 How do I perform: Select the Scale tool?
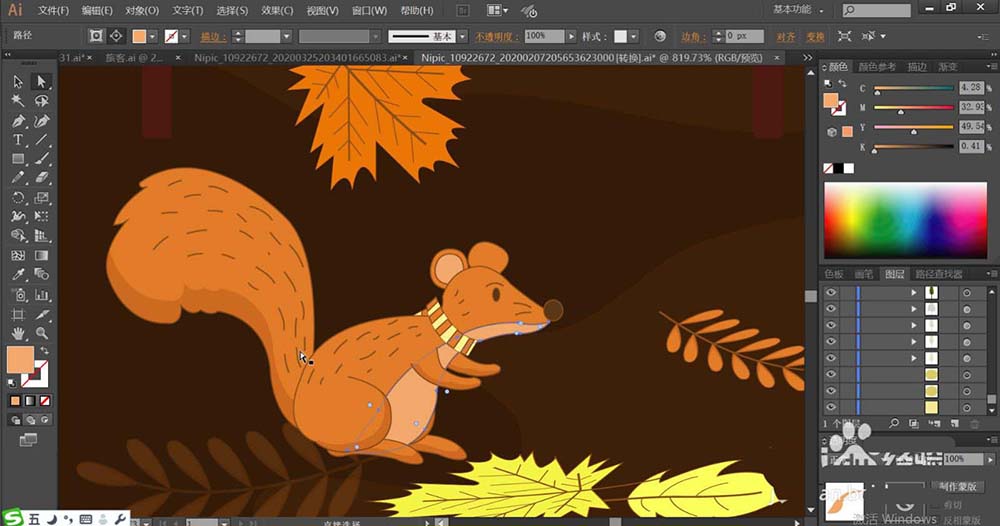tap(41, 198)
